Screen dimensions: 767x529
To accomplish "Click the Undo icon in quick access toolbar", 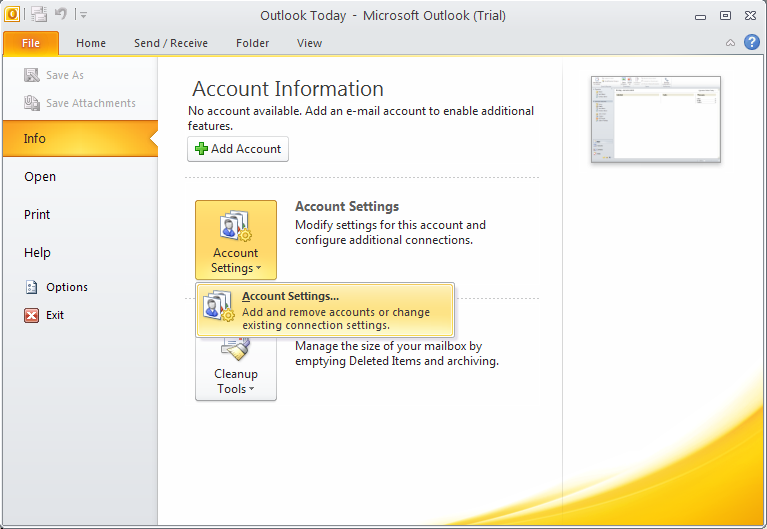I will point(61,14).
